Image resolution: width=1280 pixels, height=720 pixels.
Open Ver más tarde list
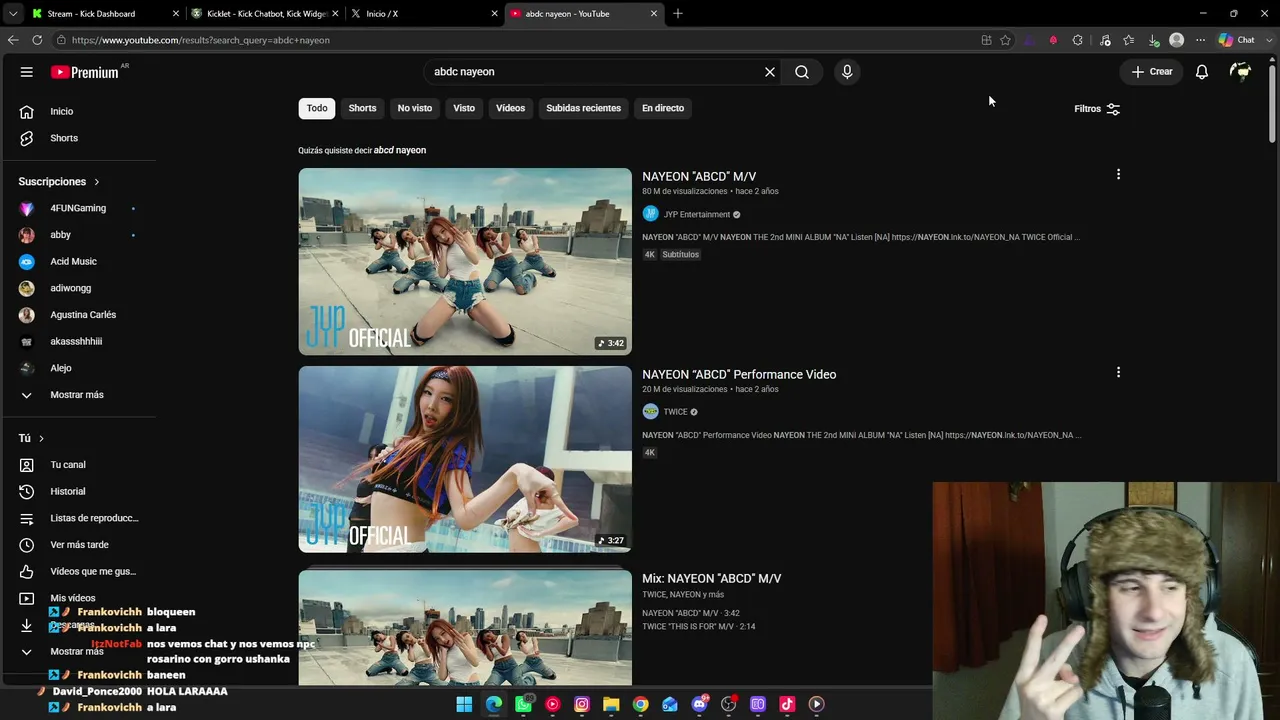(78, 545)
